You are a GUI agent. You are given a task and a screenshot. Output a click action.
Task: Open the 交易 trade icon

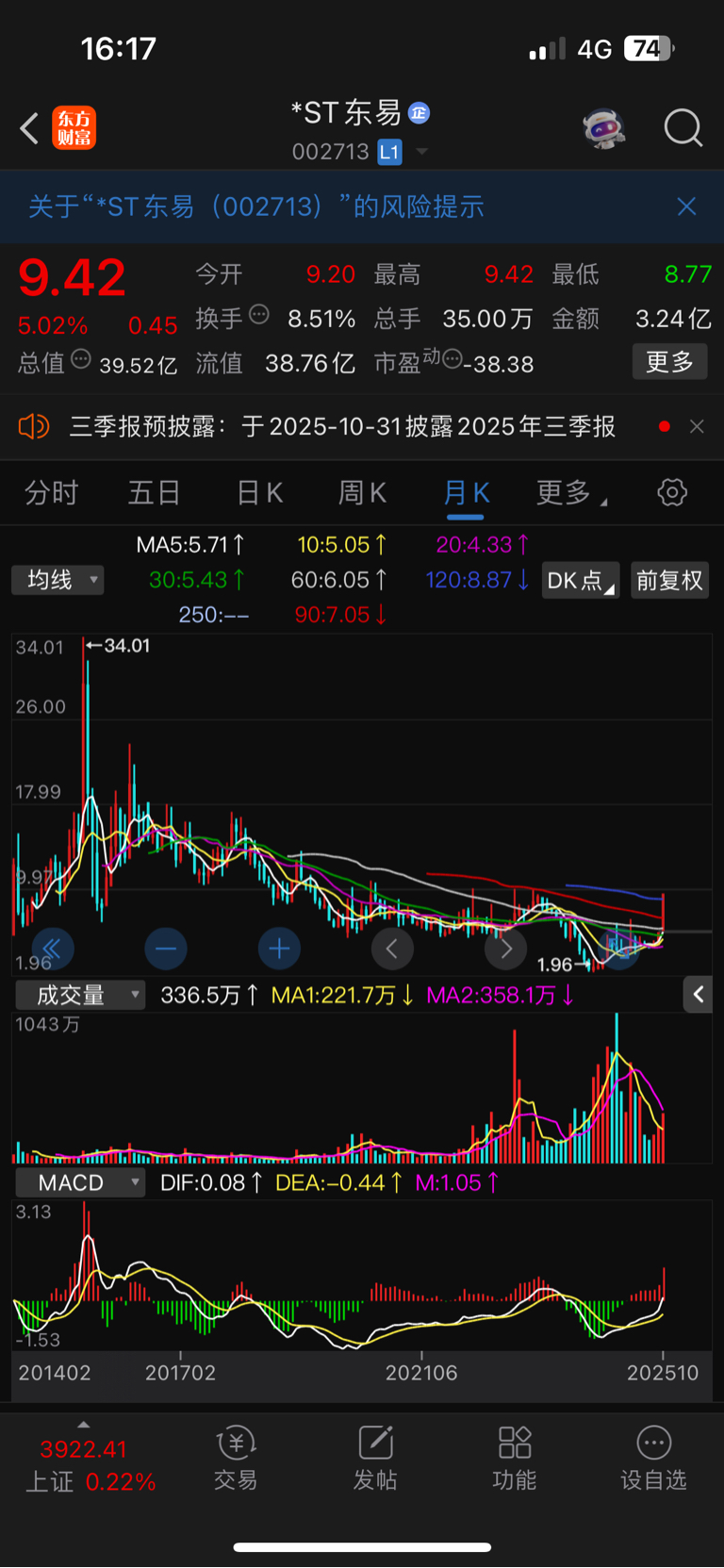236,1458
